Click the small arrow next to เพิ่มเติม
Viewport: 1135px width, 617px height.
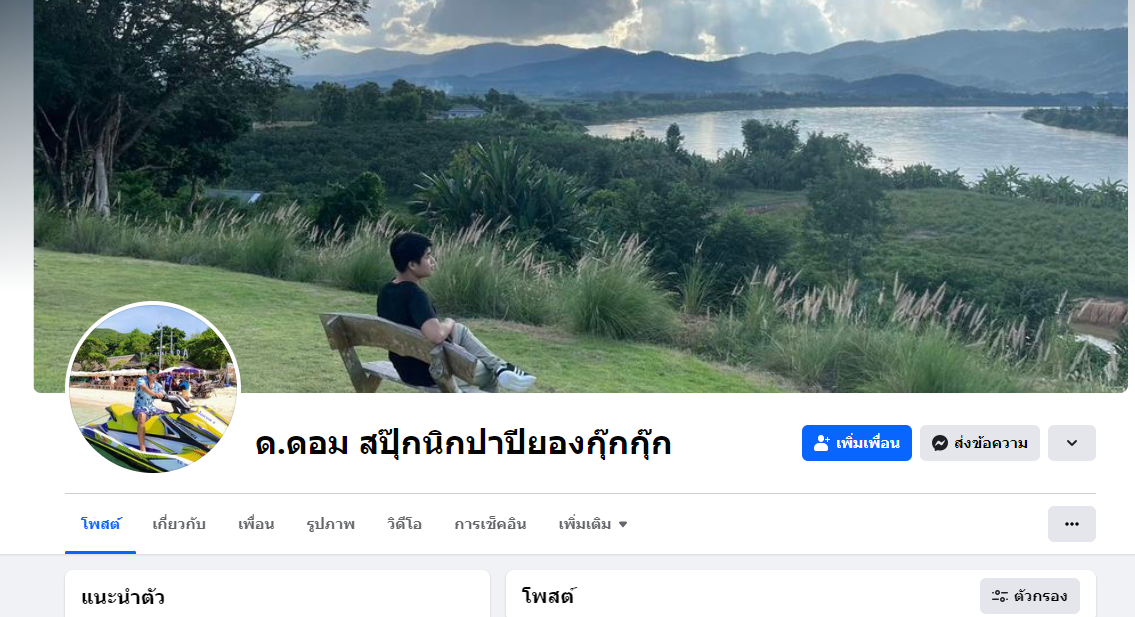coord(623,524)
